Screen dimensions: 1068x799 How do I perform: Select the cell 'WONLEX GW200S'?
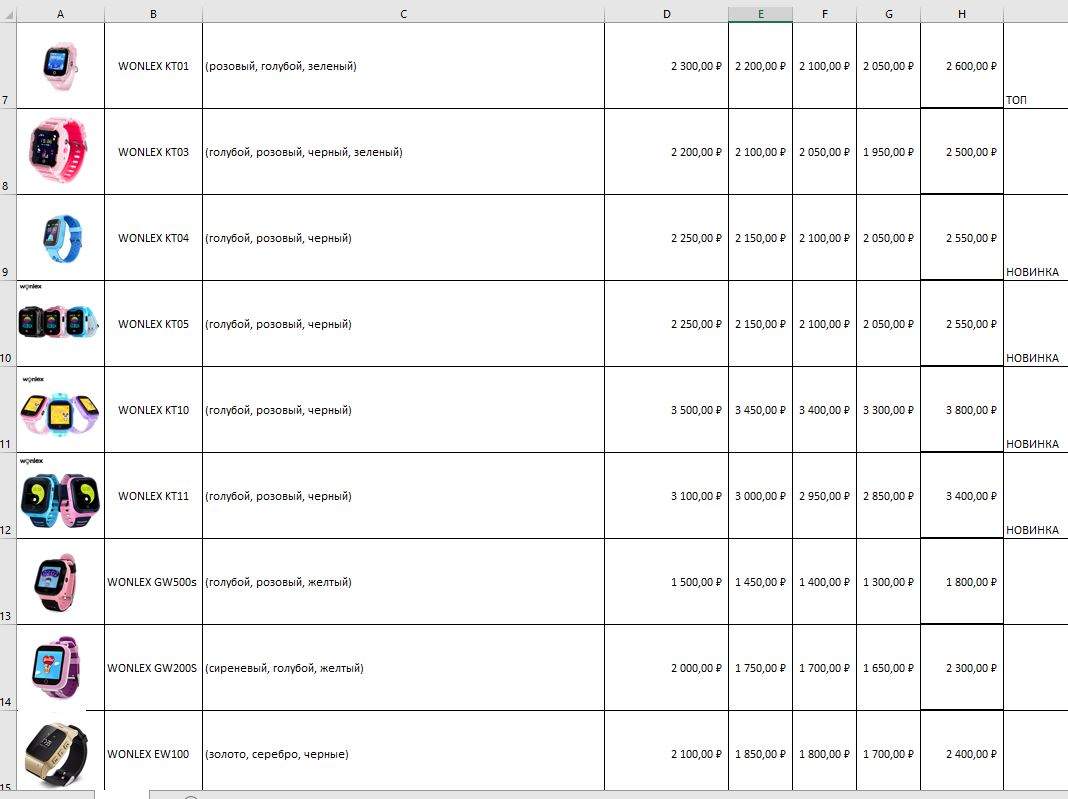pos(153,668)
